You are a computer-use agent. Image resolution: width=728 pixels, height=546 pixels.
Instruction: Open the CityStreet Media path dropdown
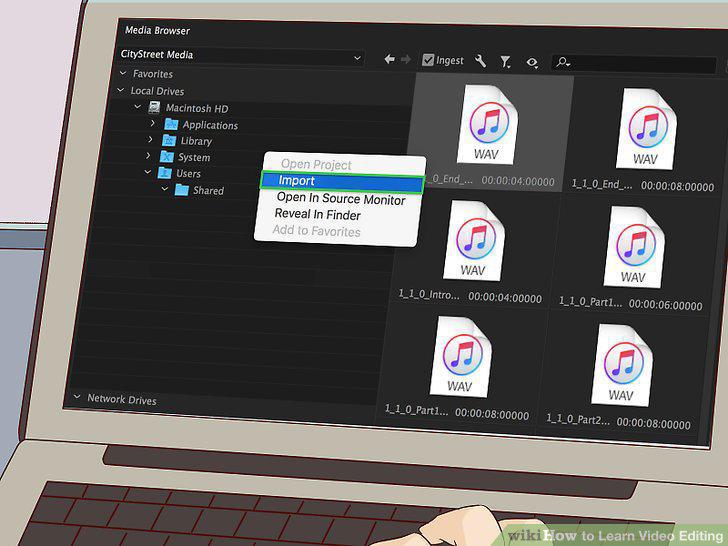(x=240, y=56)
